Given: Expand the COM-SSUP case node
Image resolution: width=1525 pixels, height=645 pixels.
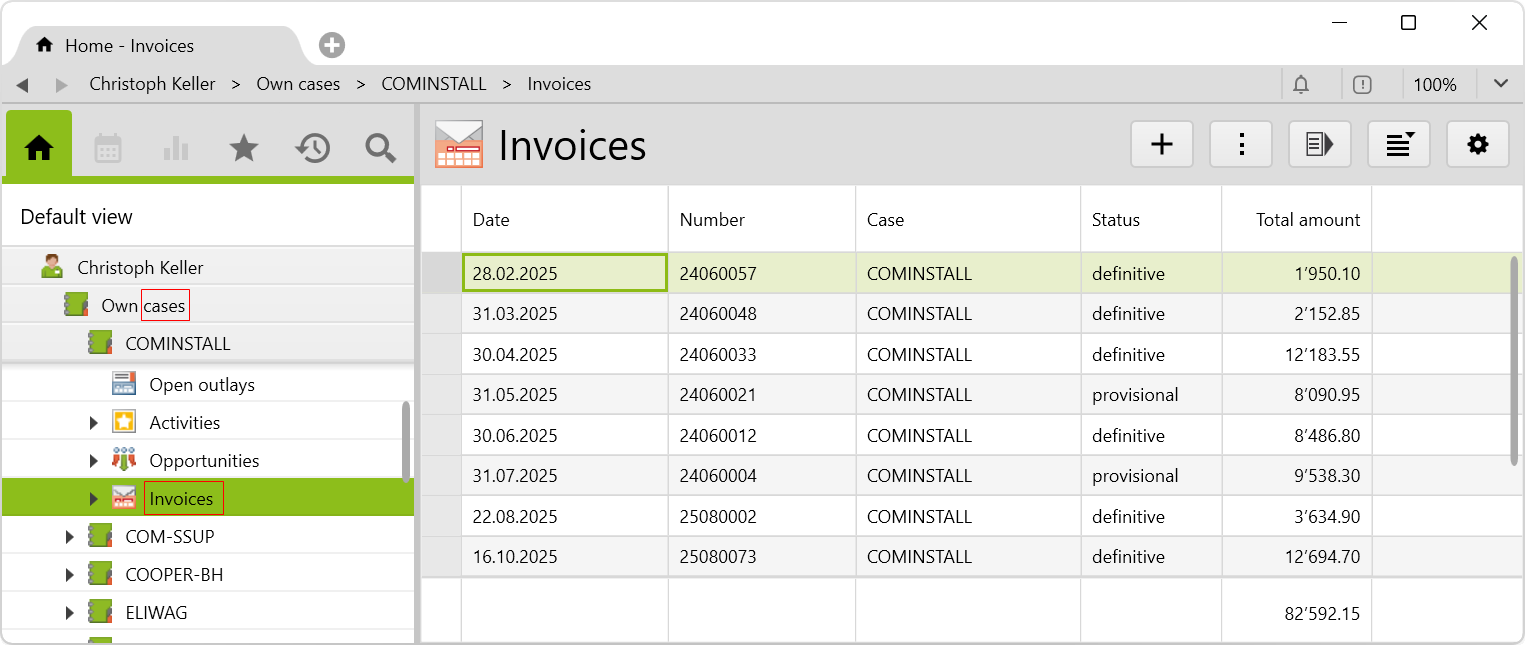Looking at the screenshot, I should pyautogui.click(x=70, y=537).
